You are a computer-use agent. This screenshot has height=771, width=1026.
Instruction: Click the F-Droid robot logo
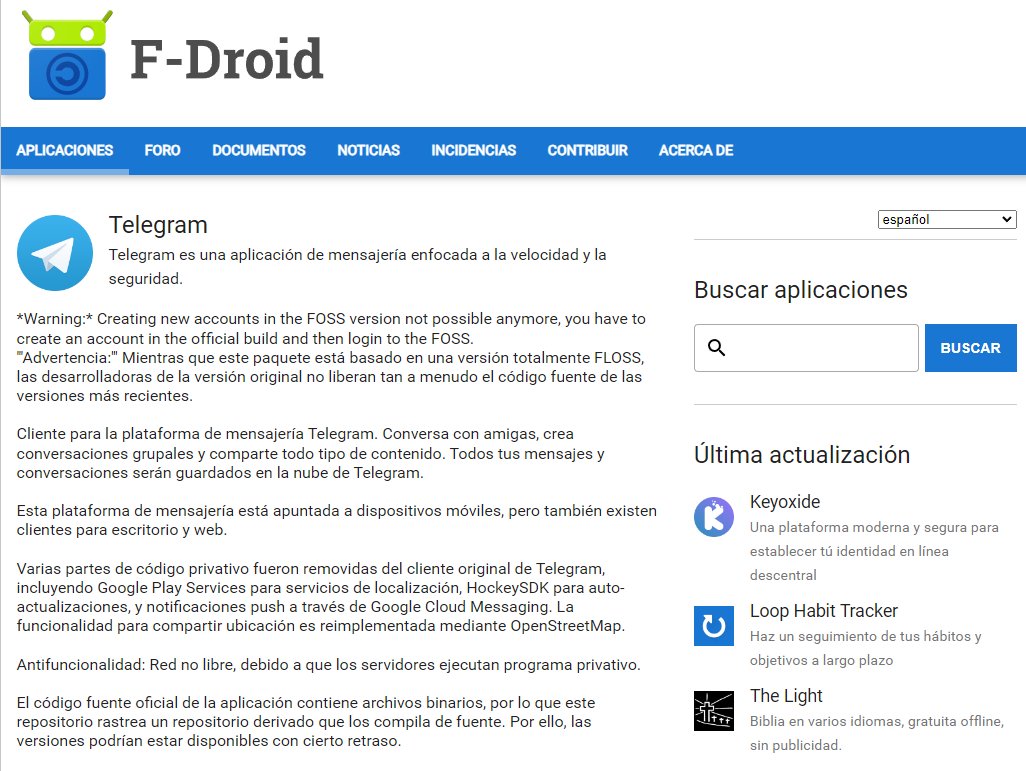click(x=67, y=56)
